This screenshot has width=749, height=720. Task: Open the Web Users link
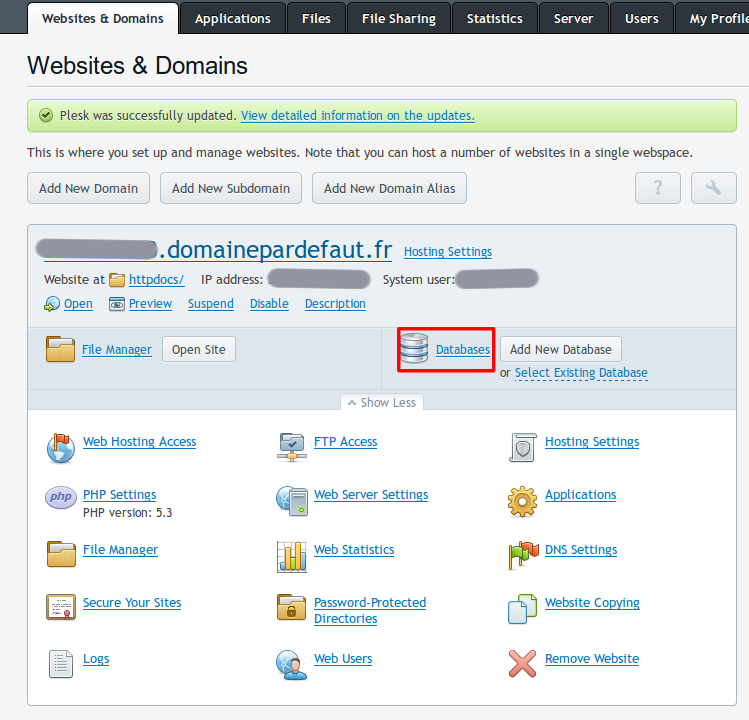click(343, 658)
